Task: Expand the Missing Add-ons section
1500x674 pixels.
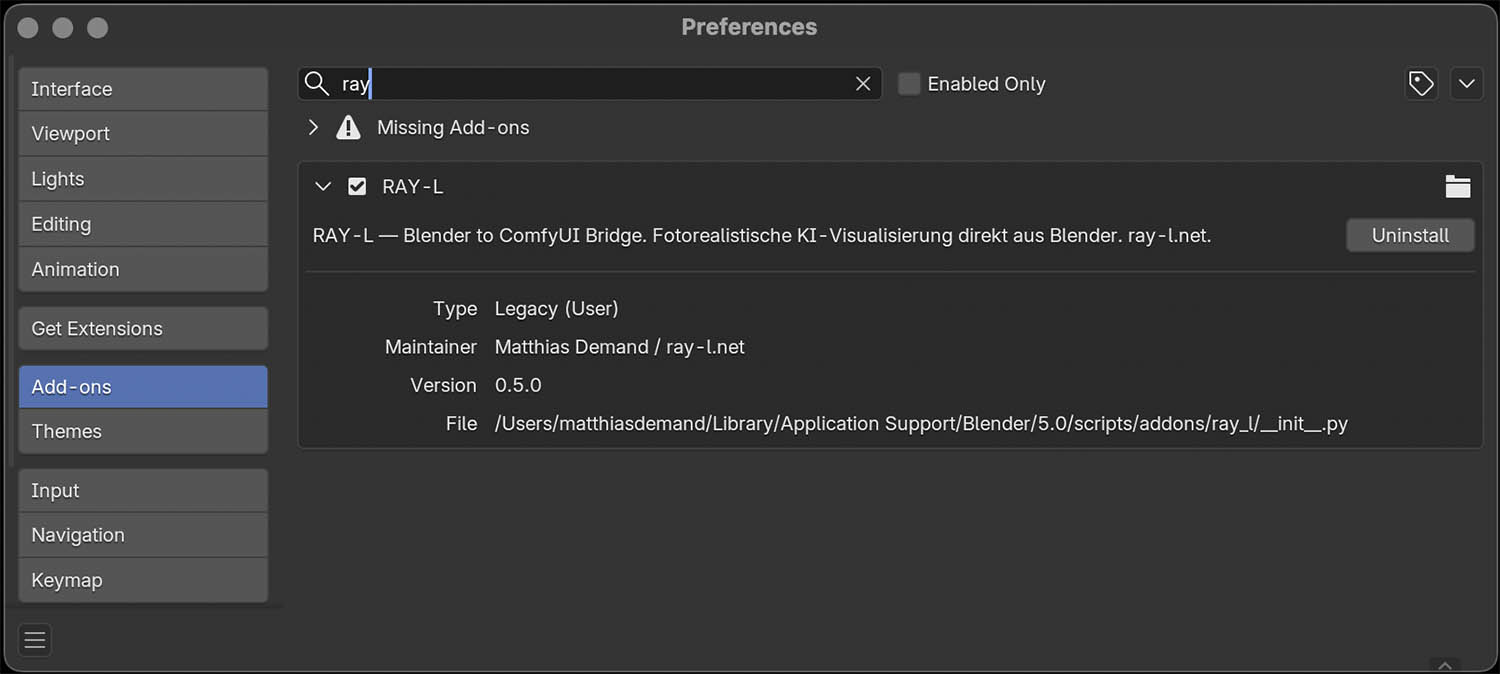Action: (x=313, y=128)
